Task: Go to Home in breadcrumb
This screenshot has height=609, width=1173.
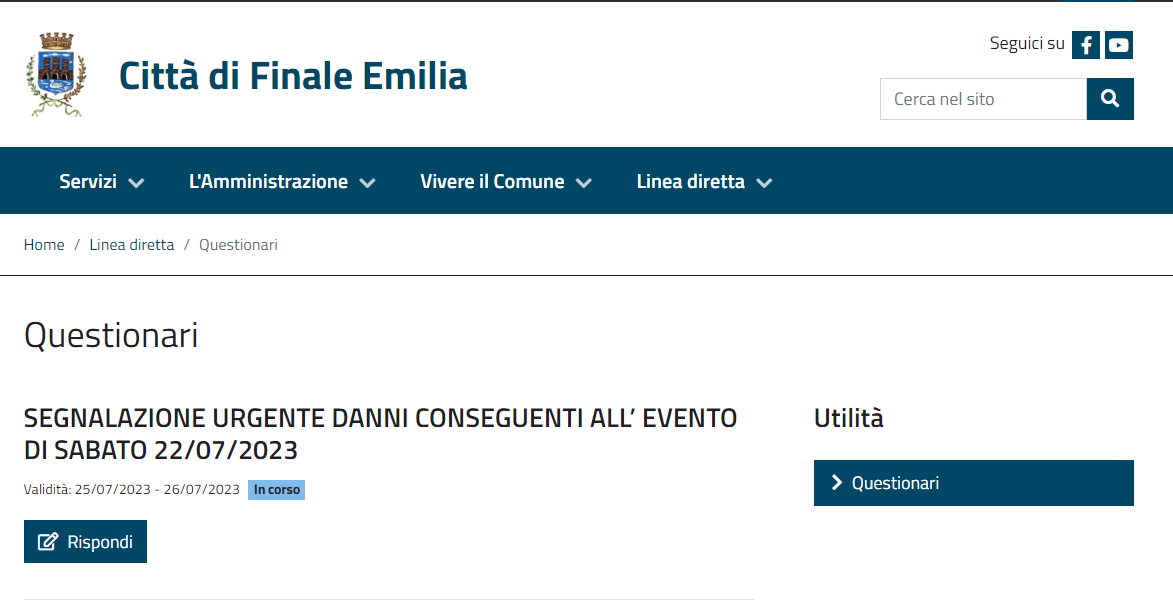Action: coord(44,245)
